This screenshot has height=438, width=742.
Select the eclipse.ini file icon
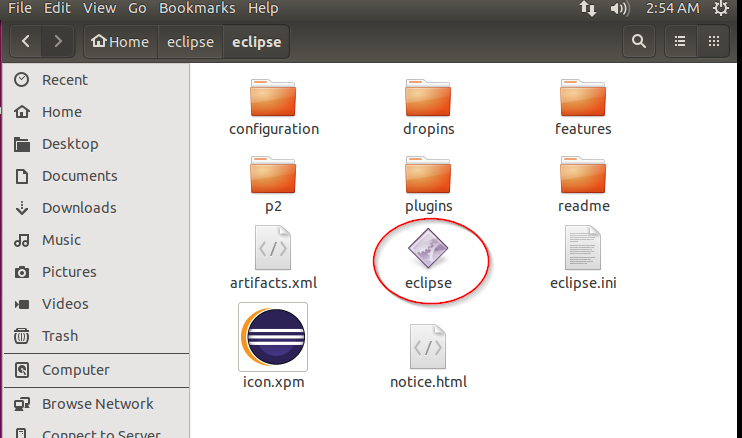click(x=583, y=248)
